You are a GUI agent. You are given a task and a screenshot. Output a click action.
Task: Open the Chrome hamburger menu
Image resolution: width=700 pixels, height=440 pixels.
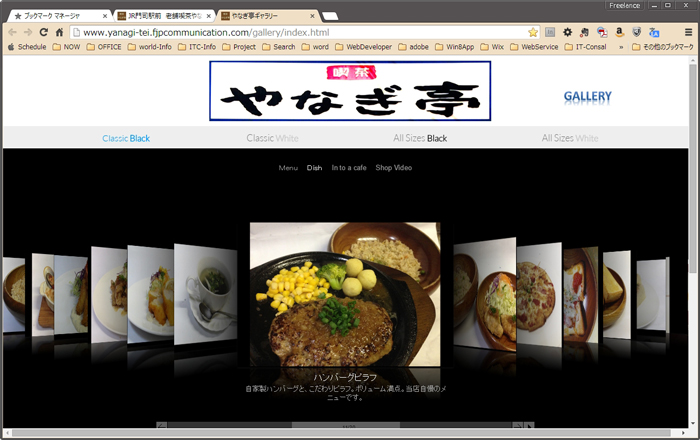[x=688, y=32]
